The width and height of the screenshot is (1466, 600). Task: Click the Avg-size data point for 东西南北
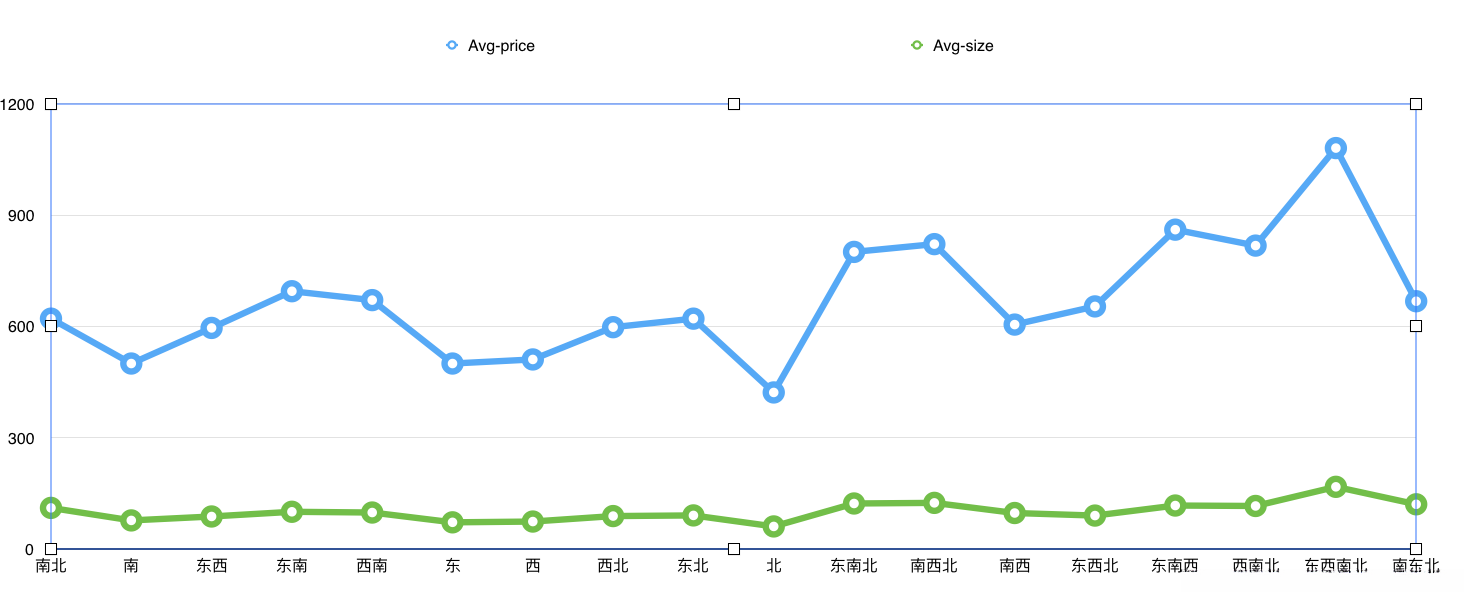pos(1336,487)
